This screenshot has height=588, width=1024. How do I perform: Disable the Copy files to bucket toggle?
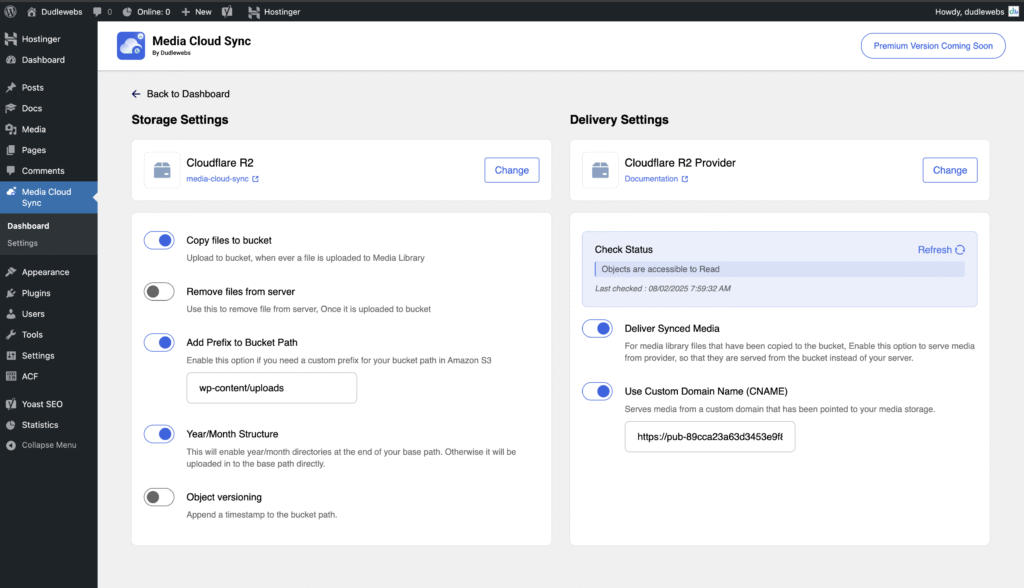click(159, 240)
